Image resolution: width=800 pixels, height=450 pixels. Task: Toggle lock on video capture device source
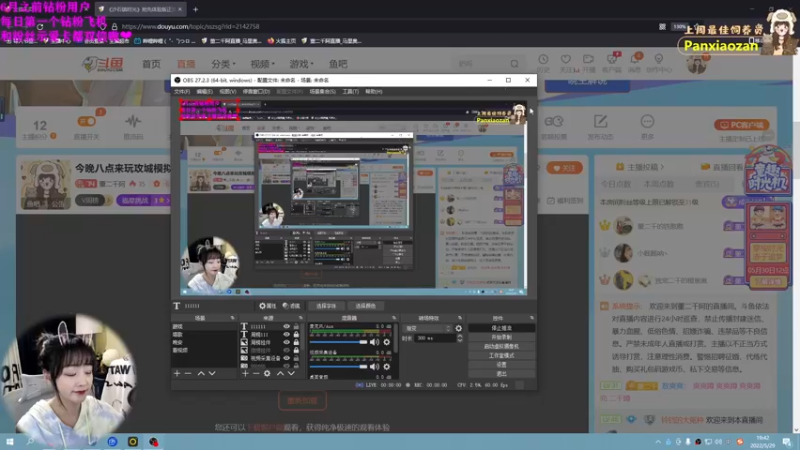click(x=296, y=358)
